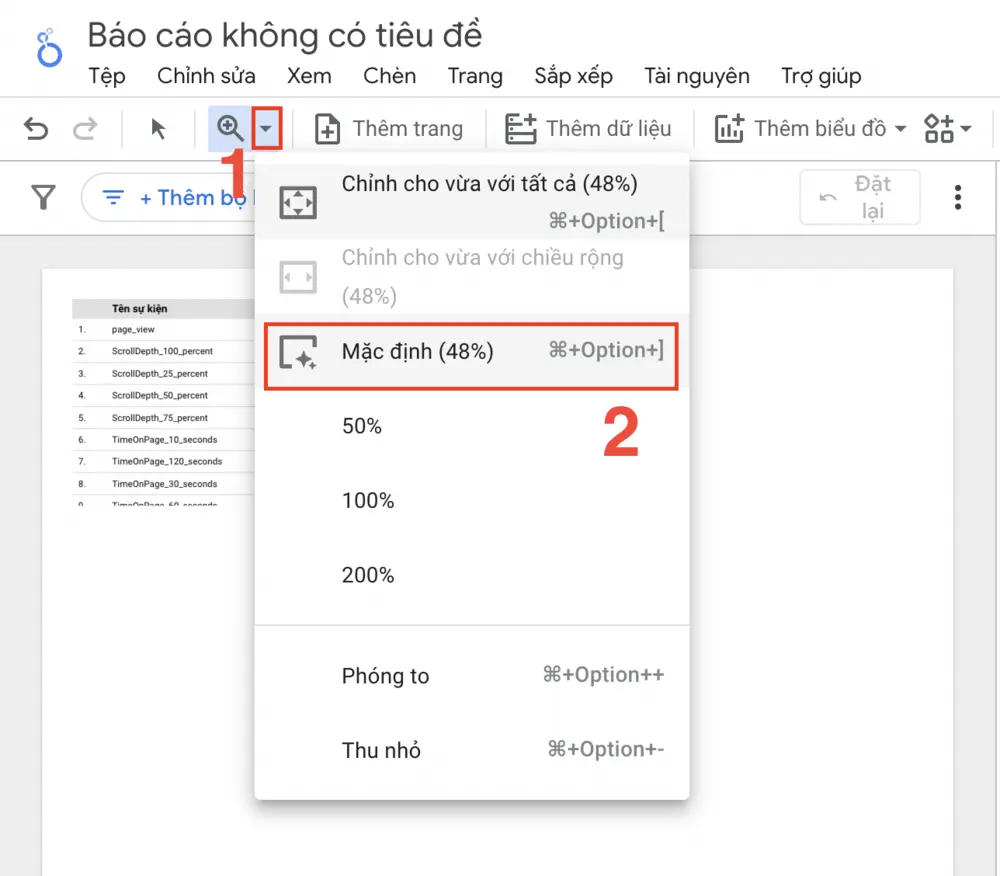Screen dimensions: 1000x876
Task: Open the three-dot more options menu
Action: [957, 198]
